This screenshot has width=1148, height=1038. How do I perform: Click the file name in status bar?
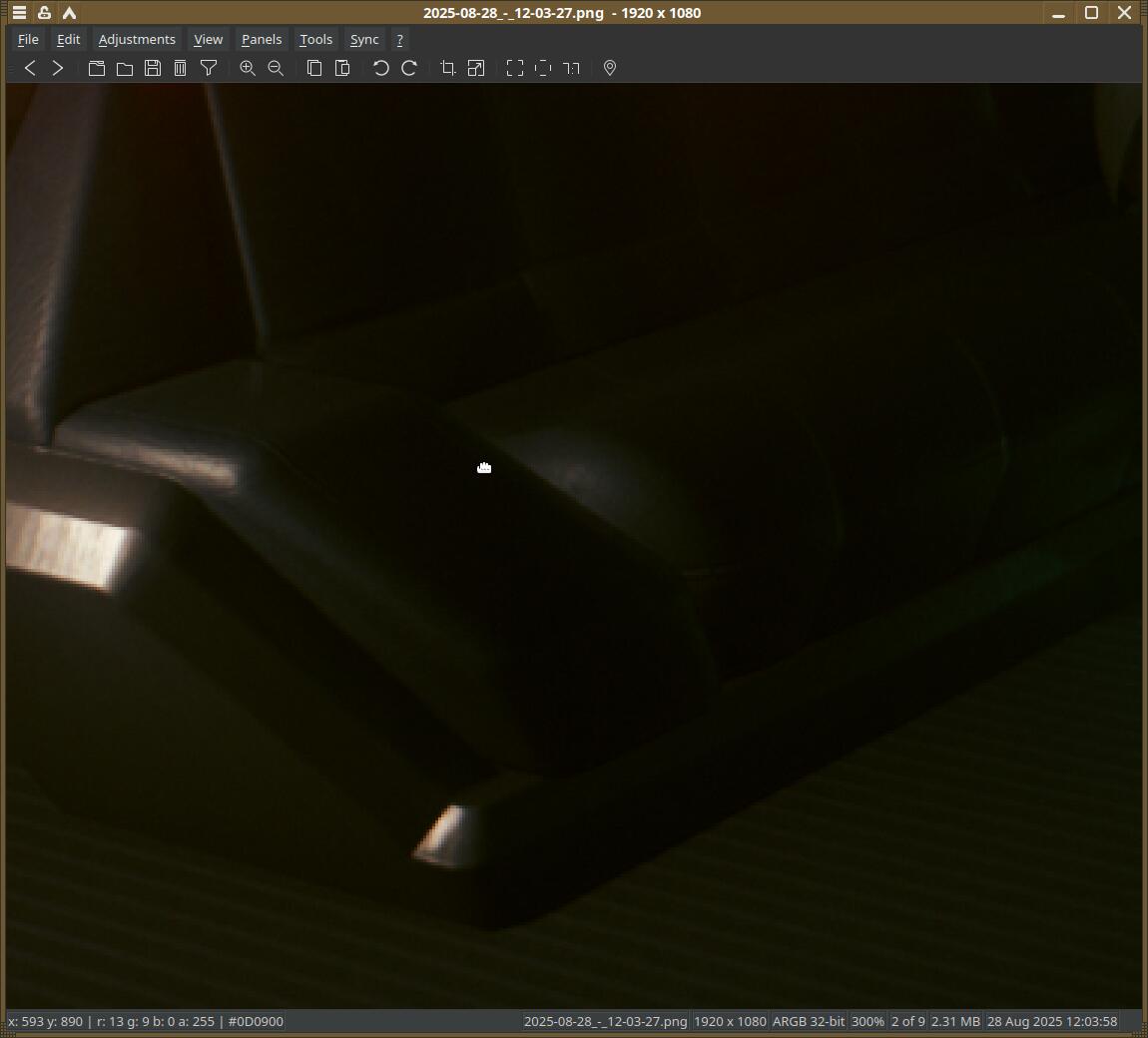(x=606, y=1021)
